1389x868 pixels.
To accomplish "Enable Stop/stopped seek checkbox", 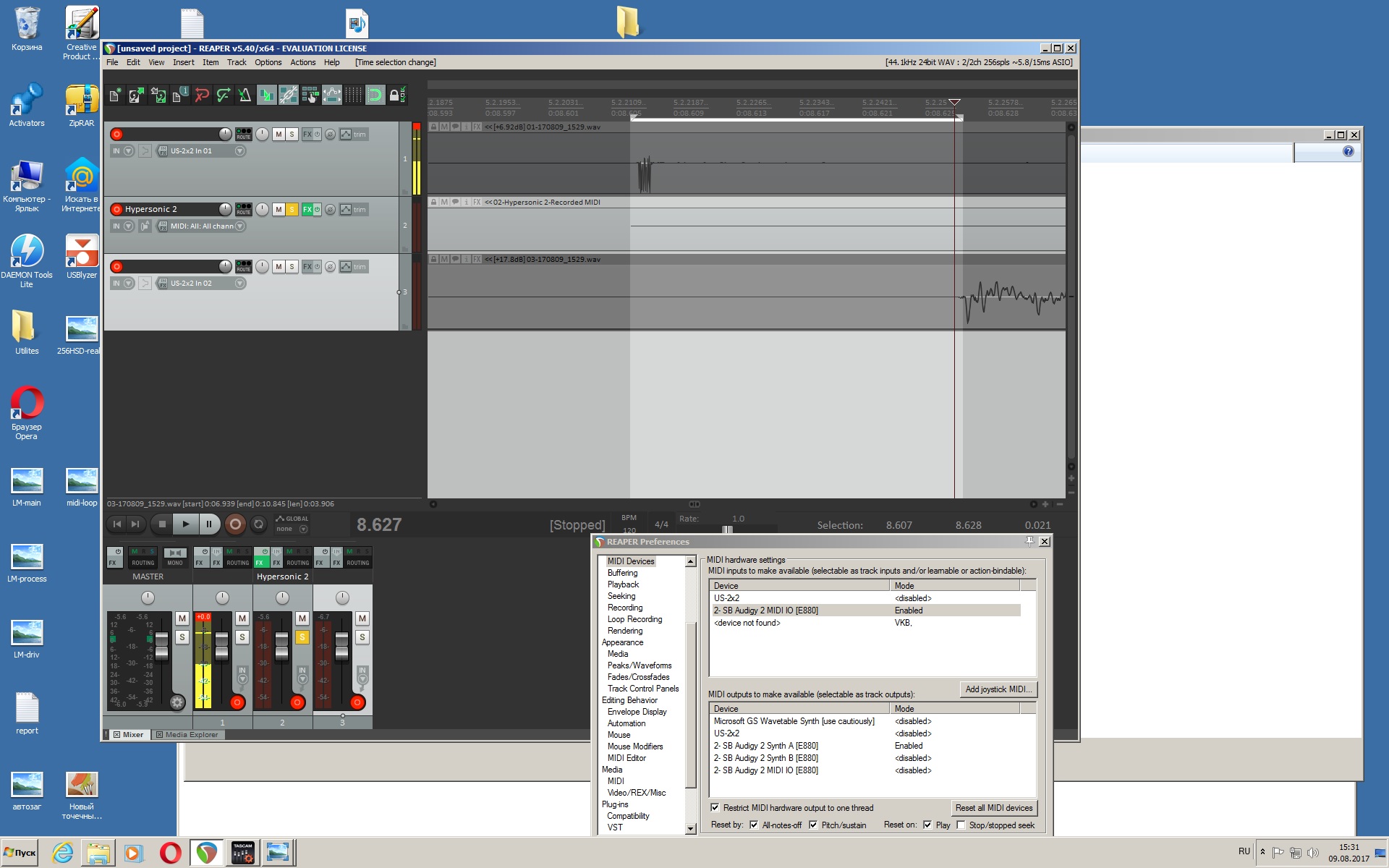I will [961, 825].
